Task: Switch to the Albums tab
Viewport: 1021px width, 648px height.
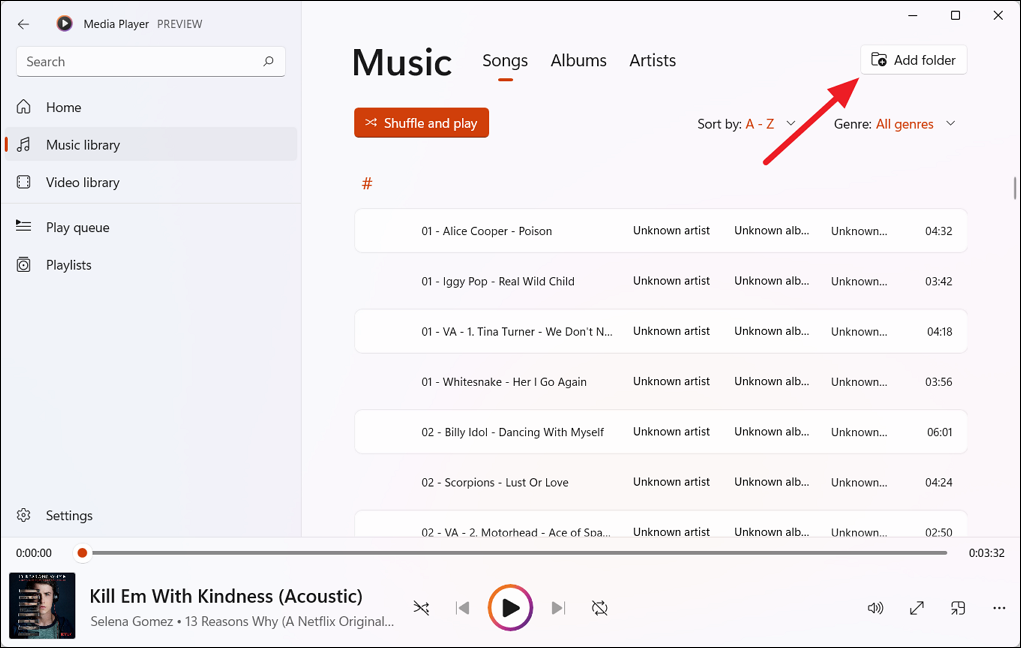Action: (578, 60)
